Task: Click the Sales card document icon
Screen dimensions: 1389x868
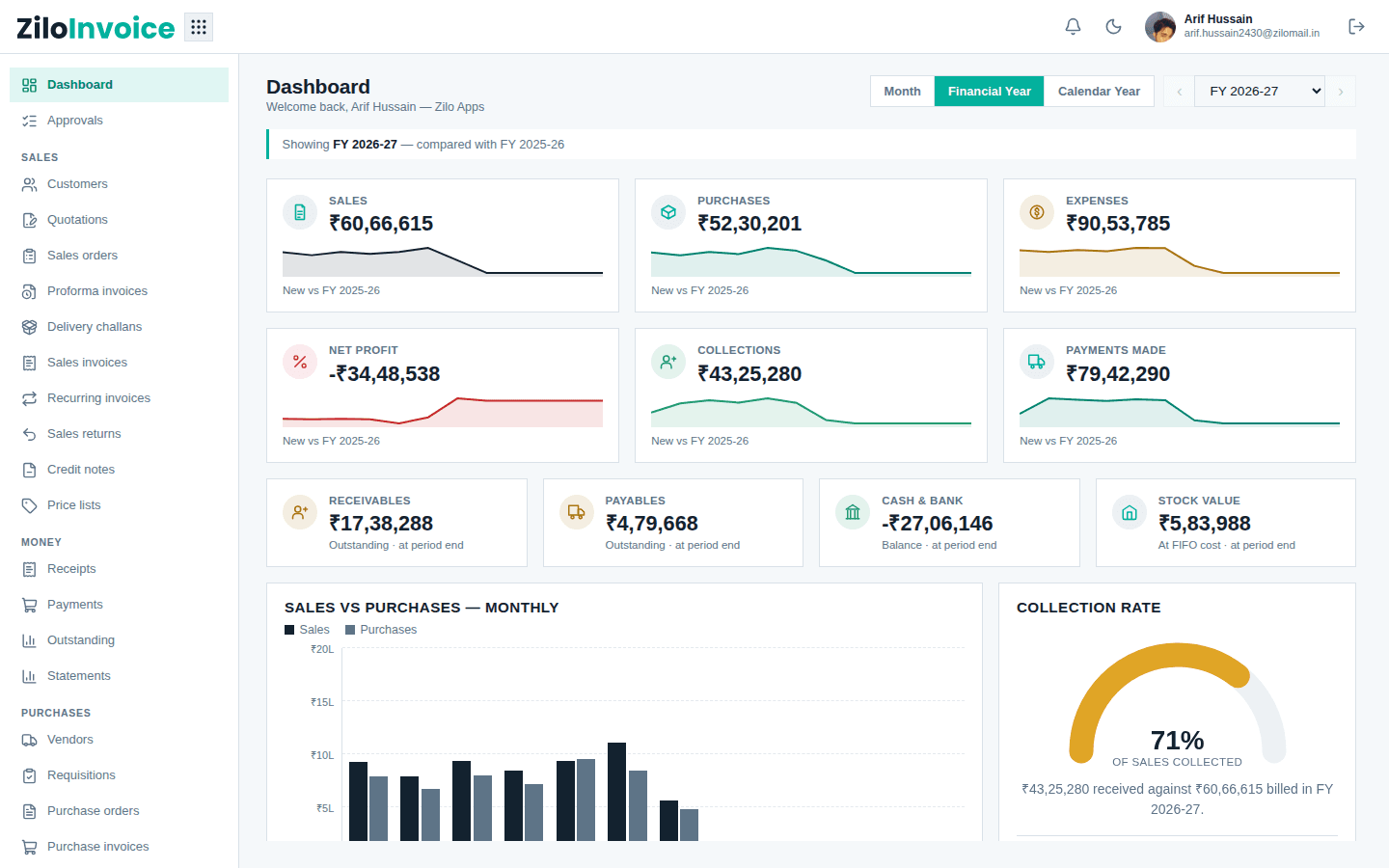Action: tap(300, 212)
